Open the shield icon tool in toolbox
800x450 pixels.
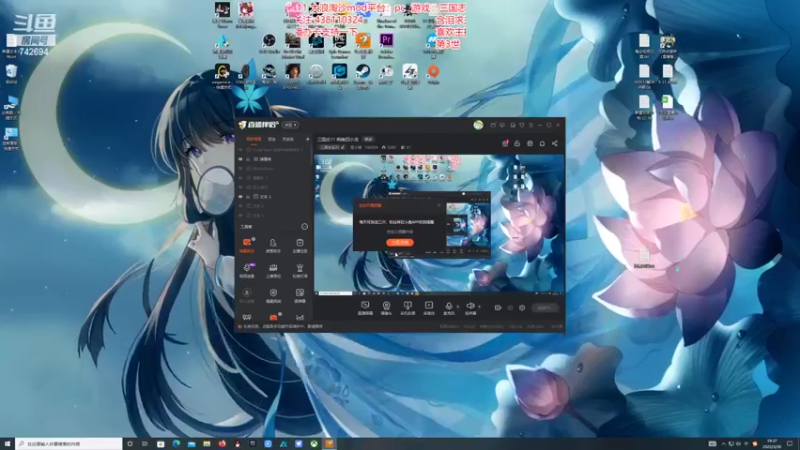click(273, 295)
